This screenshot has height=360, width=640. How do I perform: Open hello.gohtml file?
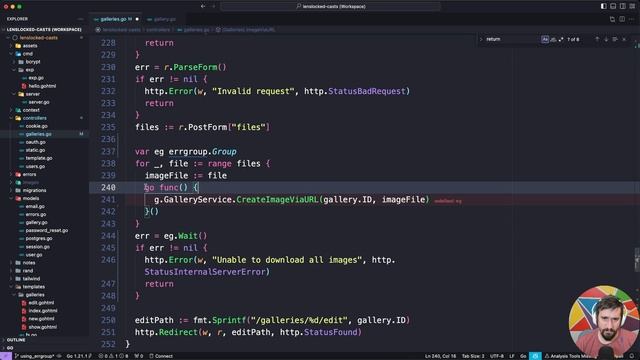(42, 86)
